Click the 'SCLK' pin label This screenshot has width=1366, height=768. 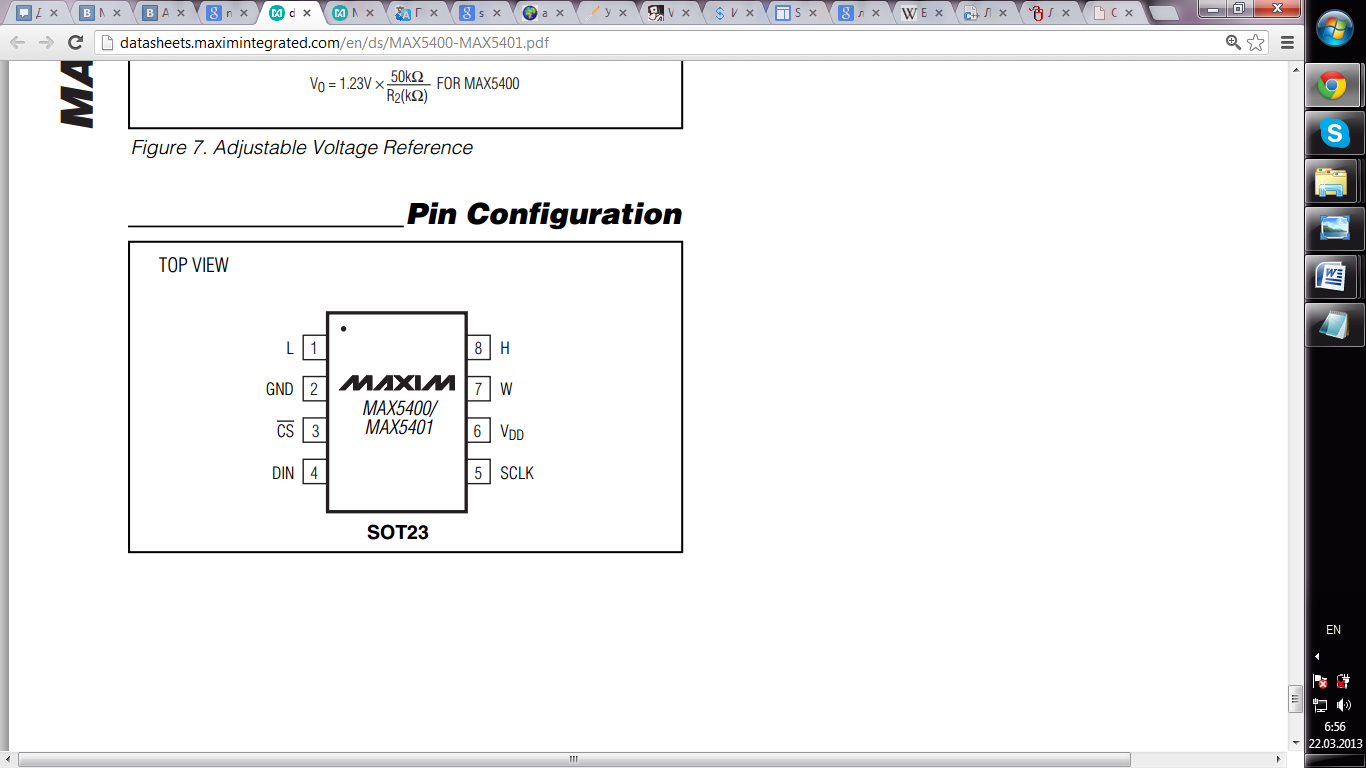click(x=517, y=473)
